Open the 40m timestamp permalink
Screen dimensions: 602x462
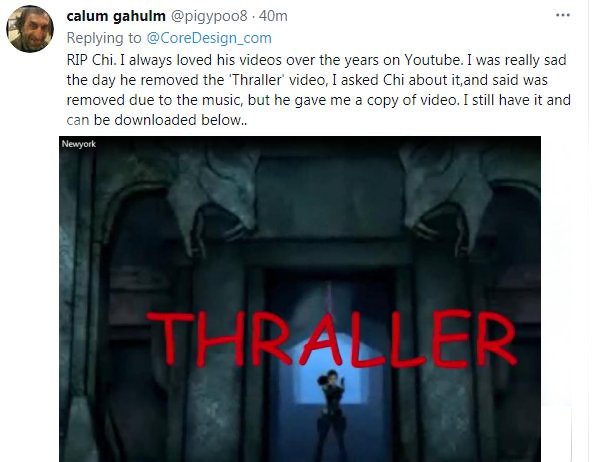click(x=273, y=16)
